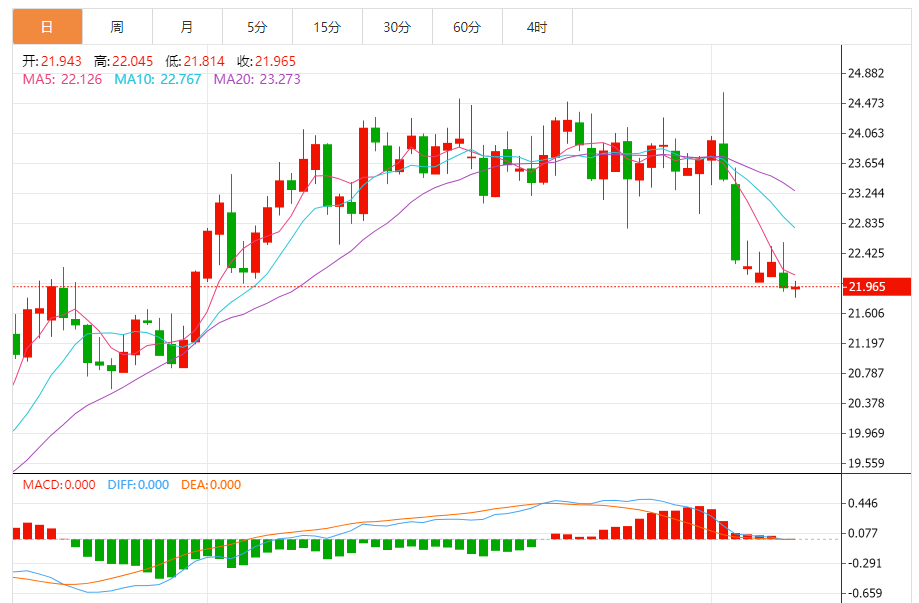Click the MA10: 22.767 legend
This screenshot has width=919, height=603.
pyautogui.click(x=158, y=79)
